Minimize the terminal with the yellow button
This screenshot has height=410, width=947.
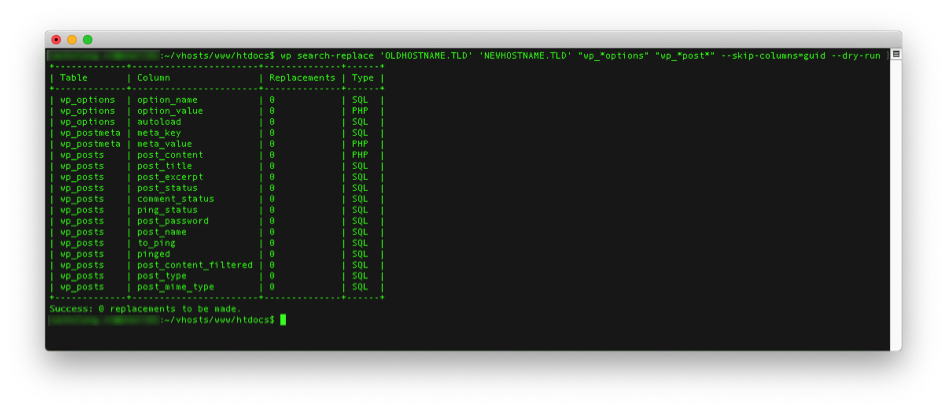tap(72, 40)
